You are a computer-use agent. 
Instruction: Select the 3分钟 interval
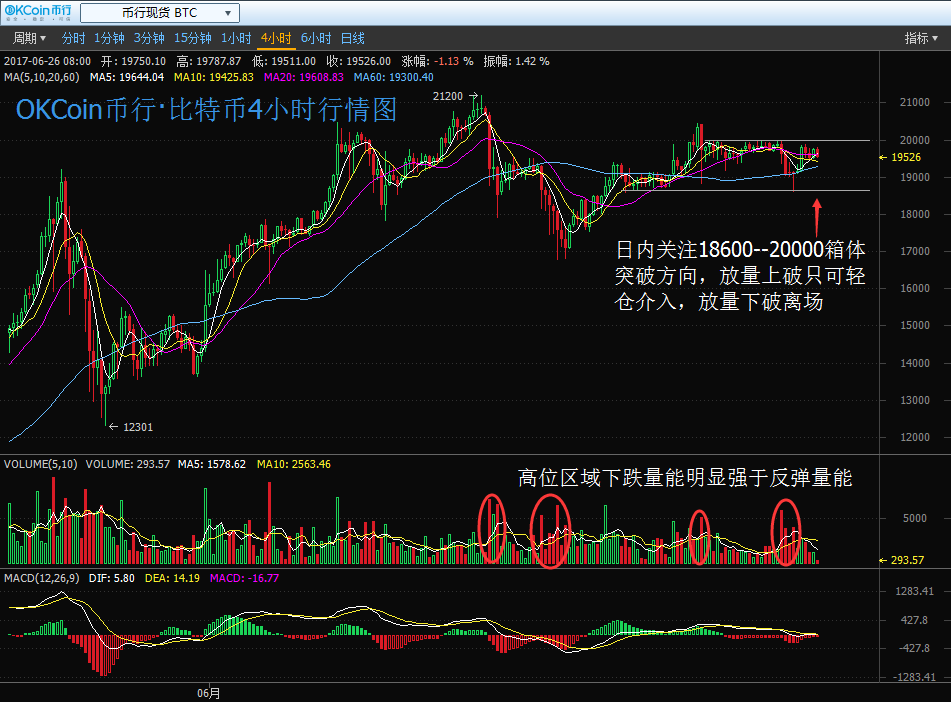pos(149,39)
